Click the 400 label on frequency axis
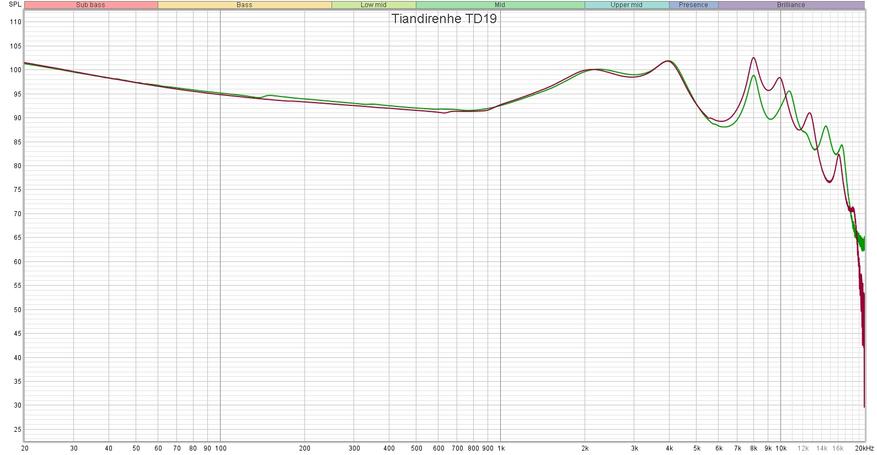The width and height of the screenshot is (877, 455). click(x=389, y=448)
